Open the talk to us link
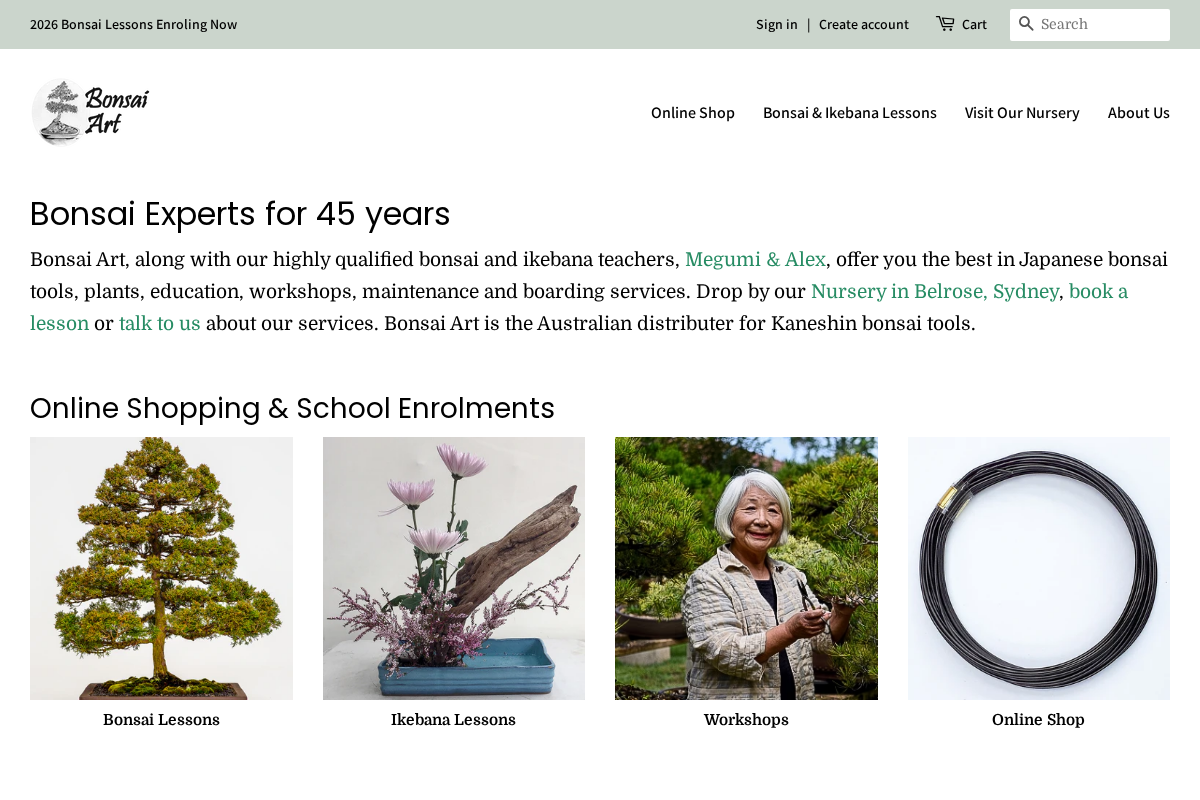 tap(159, 323)
